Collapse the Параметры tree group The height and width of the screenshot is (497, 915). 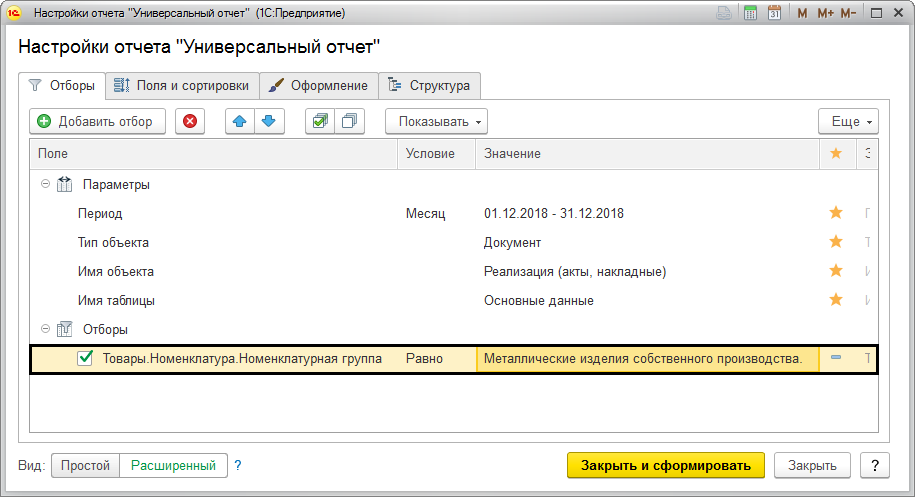pyautogui.click(x=45, y=185)
